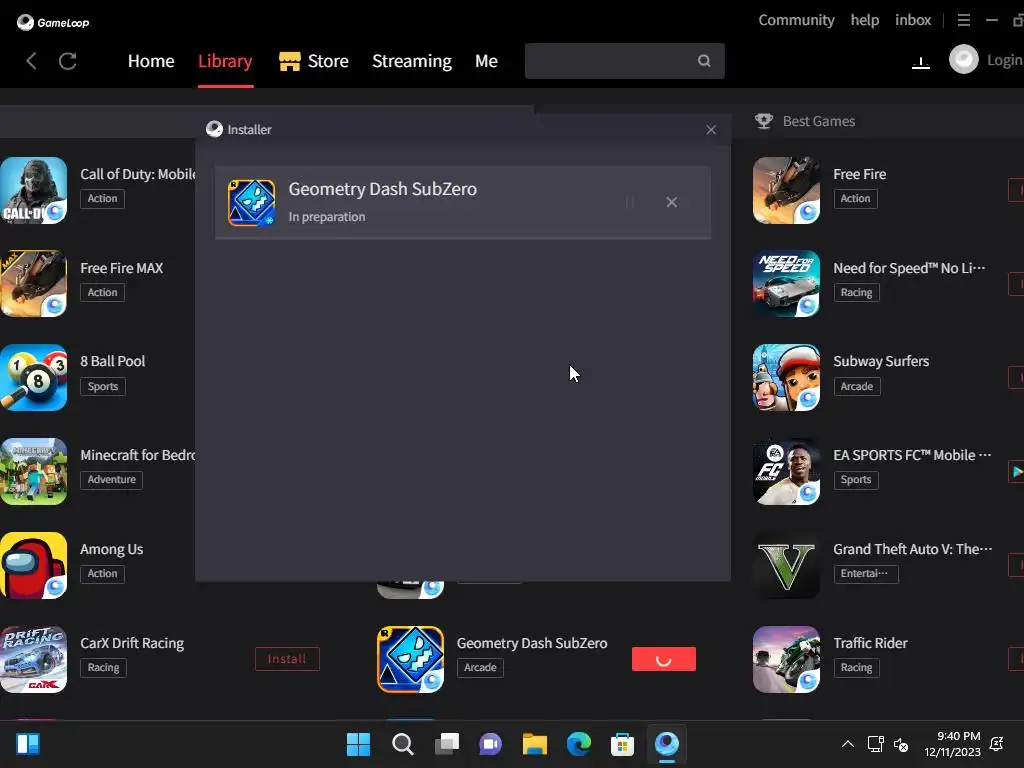Play EA SPORTS FC Mobile
The image size is (1024, 768).
click(1016, 472)
